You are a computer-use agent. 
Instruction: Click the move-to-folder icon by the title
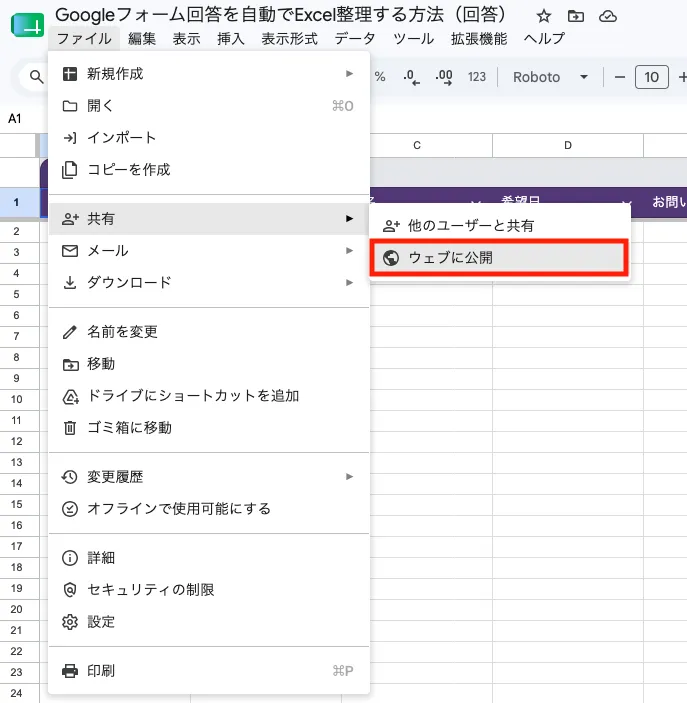(576, 17)
